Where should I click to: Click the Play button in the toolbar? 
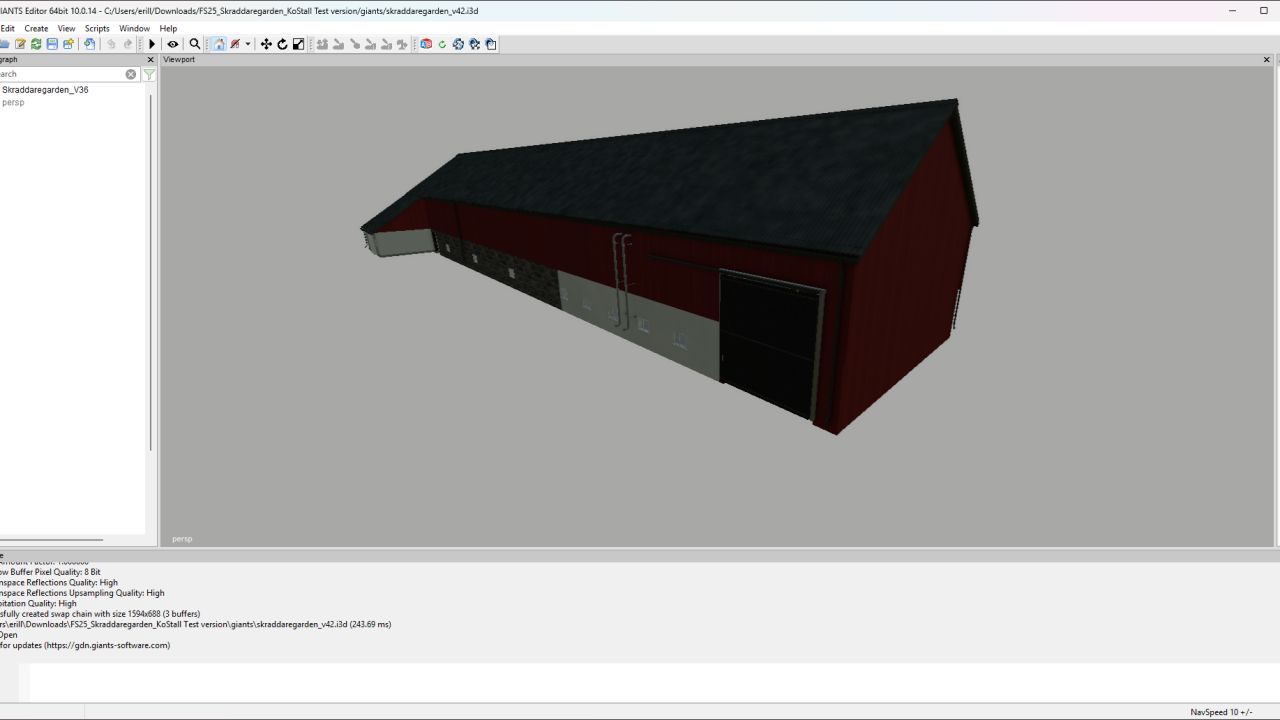click(152, 44)
